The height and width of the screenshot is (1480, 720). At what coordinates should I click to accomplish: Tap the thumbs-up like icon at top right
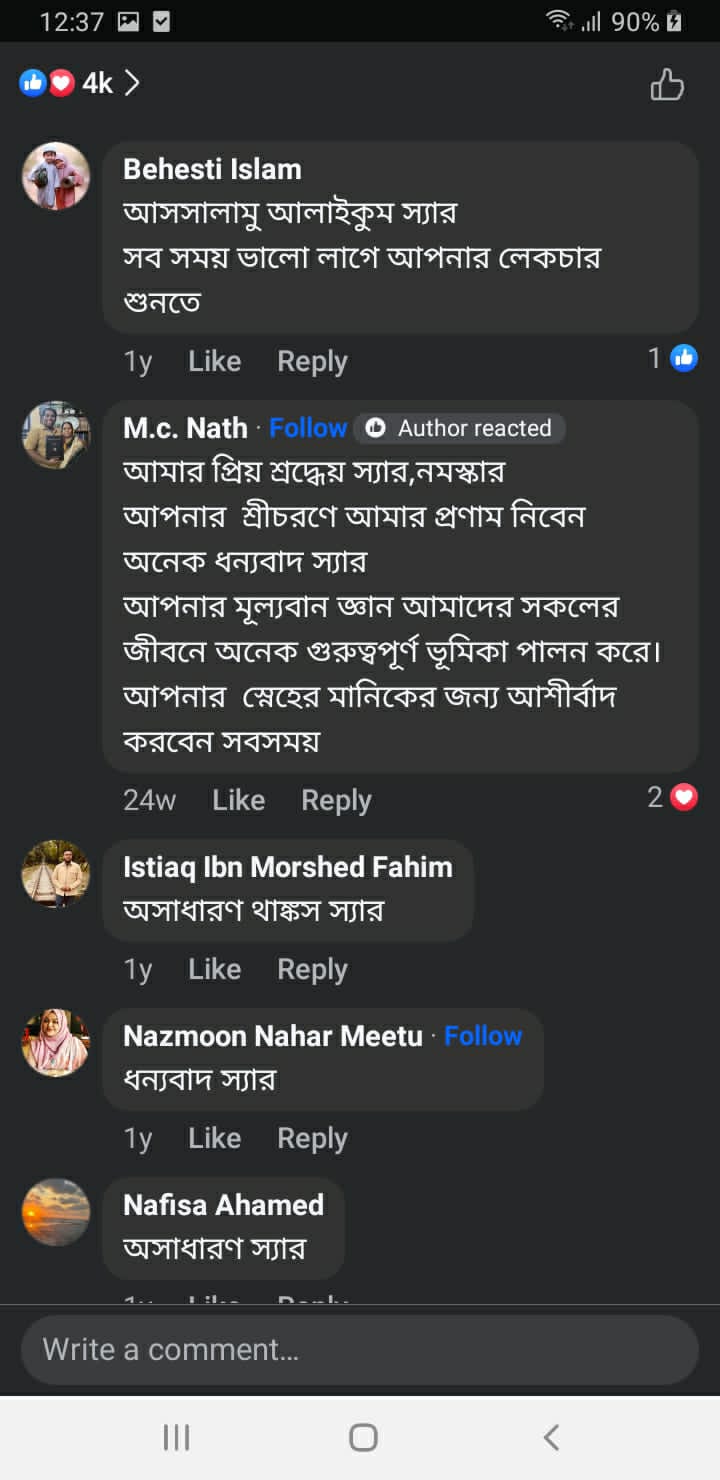[x=667, y=85]
